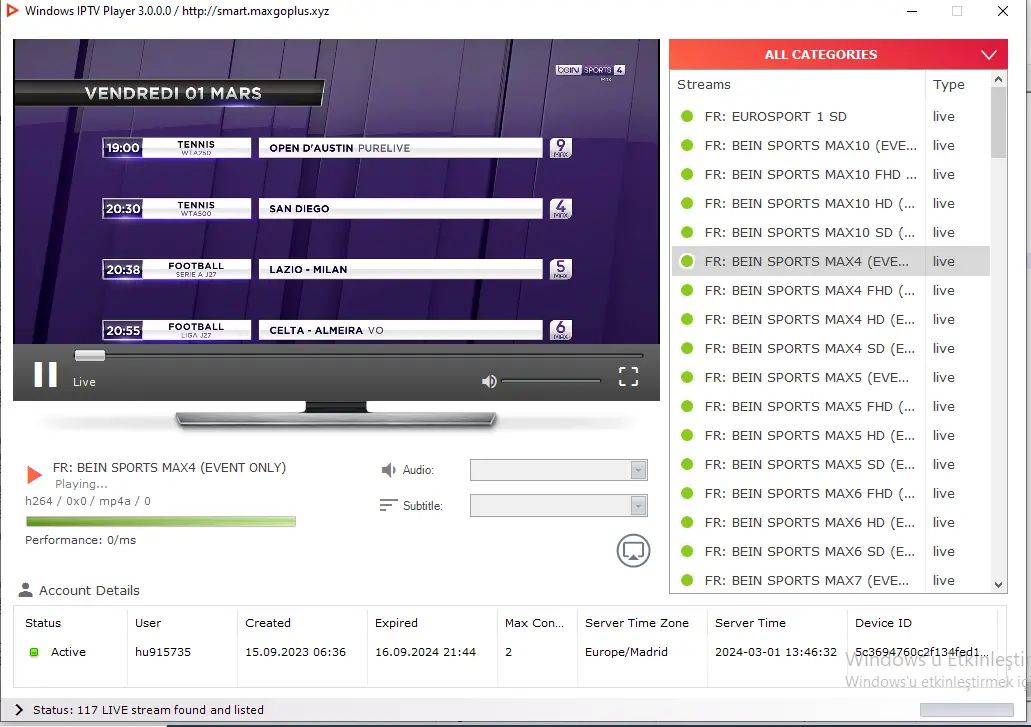Screen dimensions: 1031x727
Task: Click the video seek bar handle
Action: tap(89, 356)
